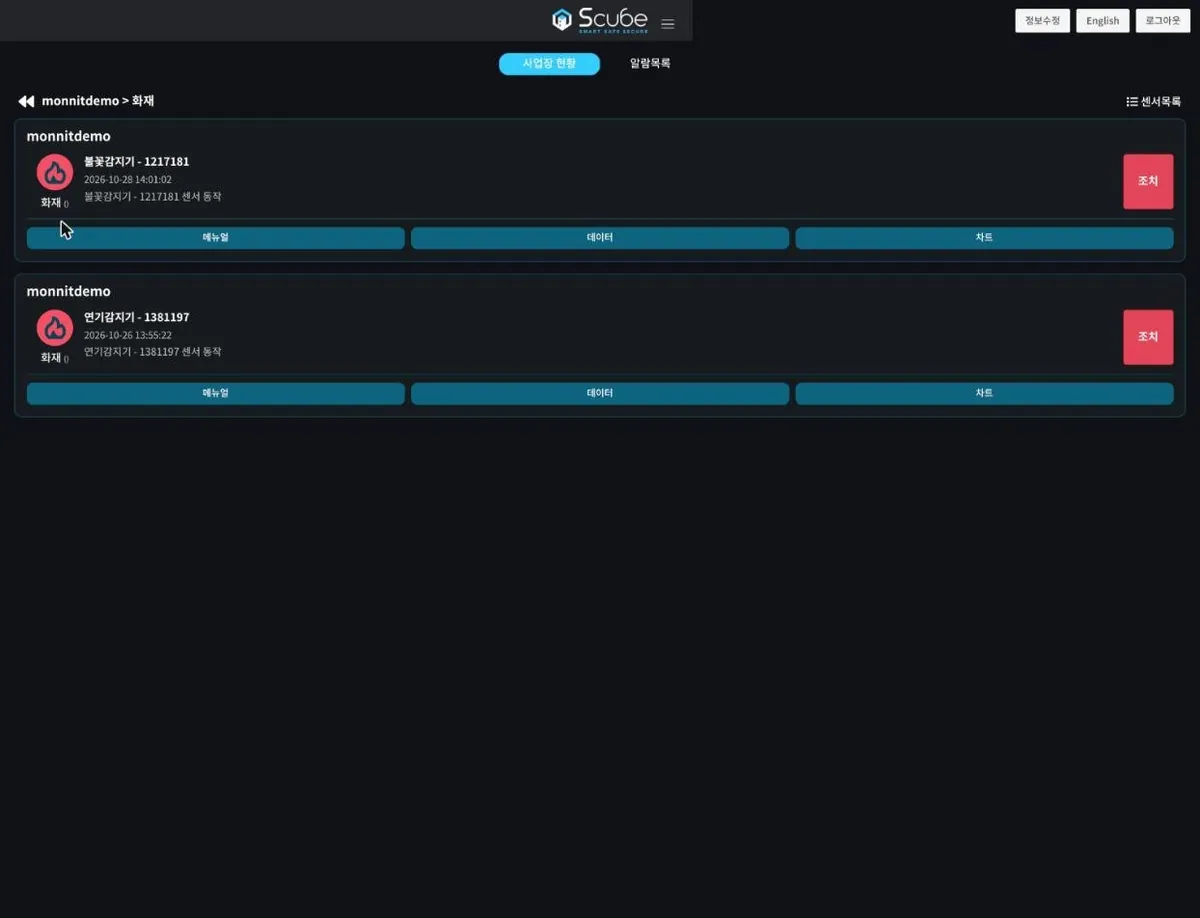Open 차트 for 연기감지기 - 1381197

984,393
